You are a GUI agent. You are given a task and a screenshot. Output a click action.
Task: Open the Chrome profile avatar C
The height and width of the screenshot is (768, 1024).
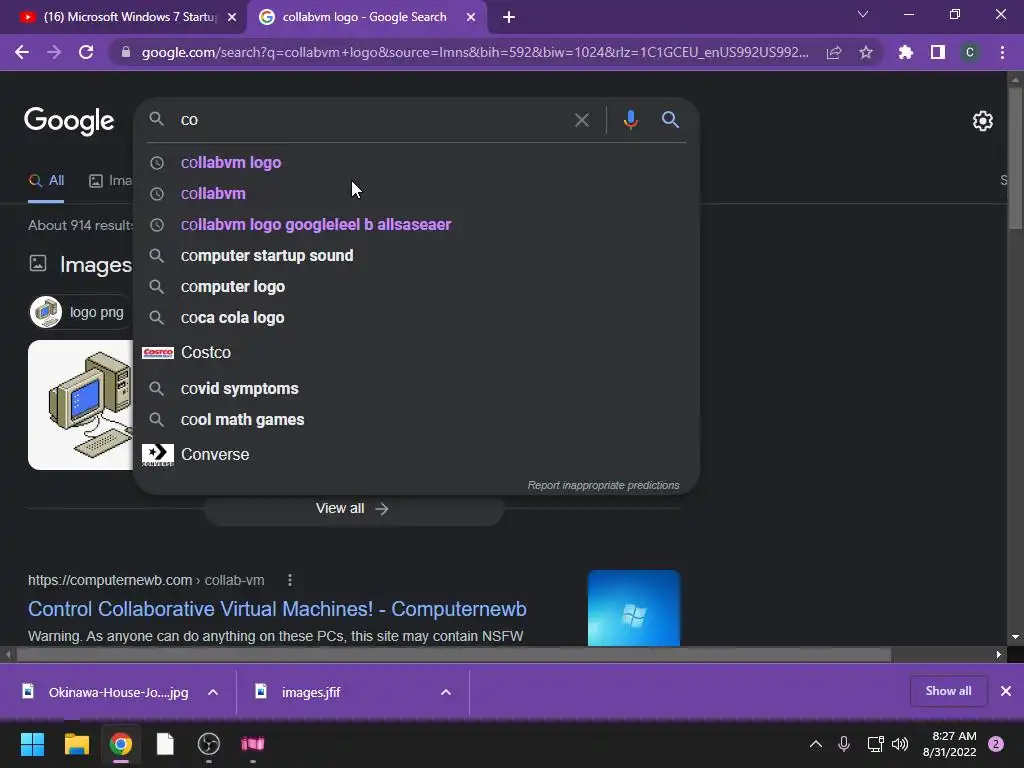click(x=970, y=52)
